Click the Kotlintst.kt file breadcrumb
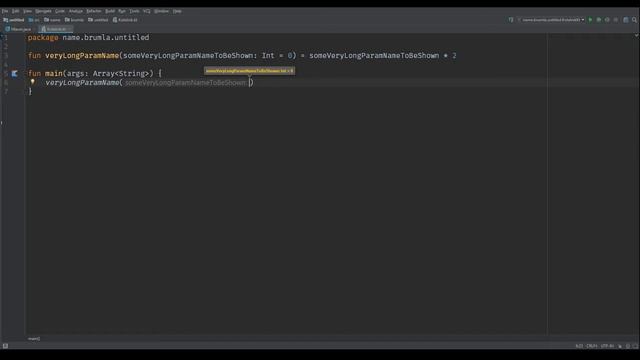Screen dimensions: 640x360 pos(125,20)
